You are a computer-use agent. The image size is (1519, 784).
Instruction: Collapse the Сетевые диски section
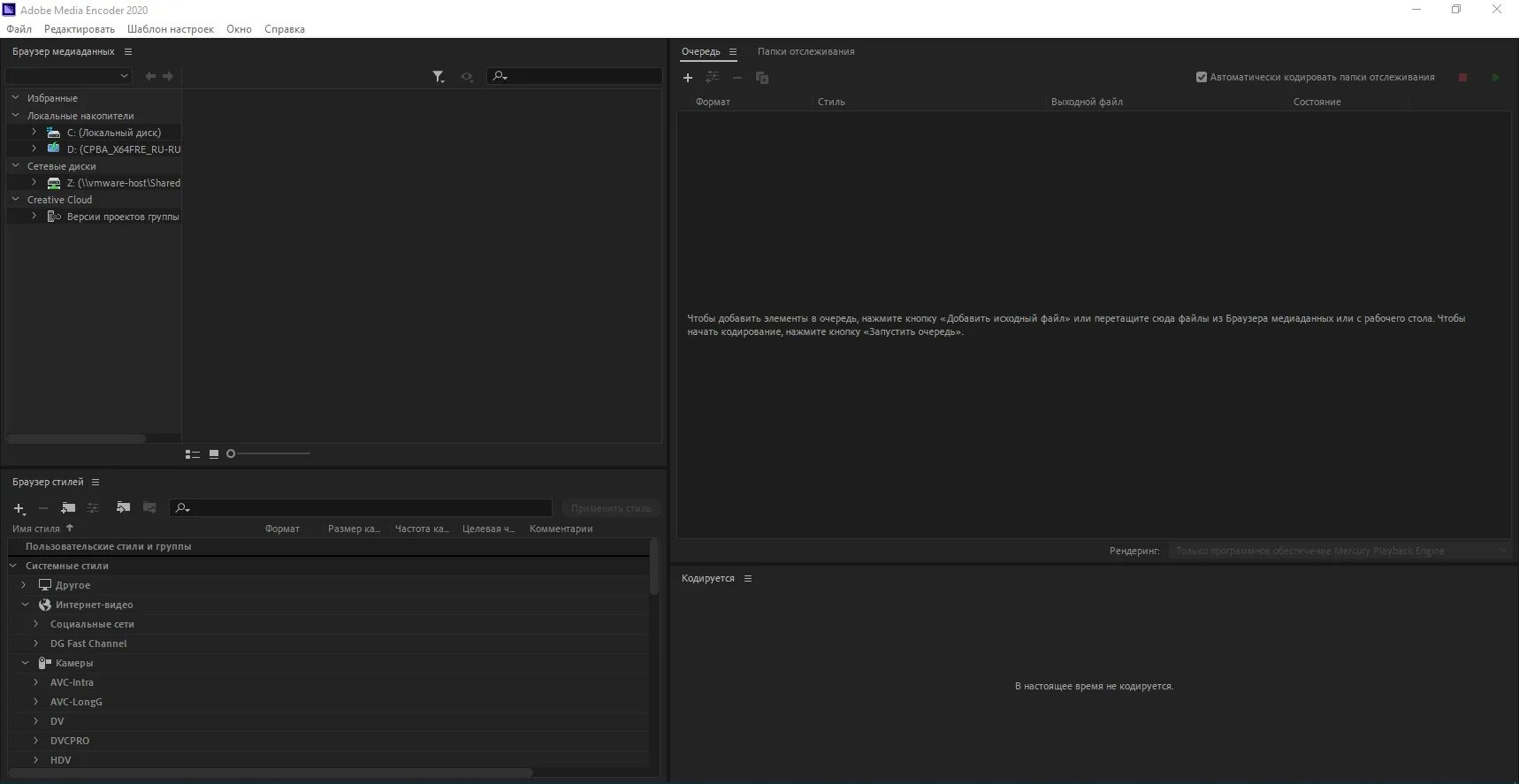pos(15,165)
